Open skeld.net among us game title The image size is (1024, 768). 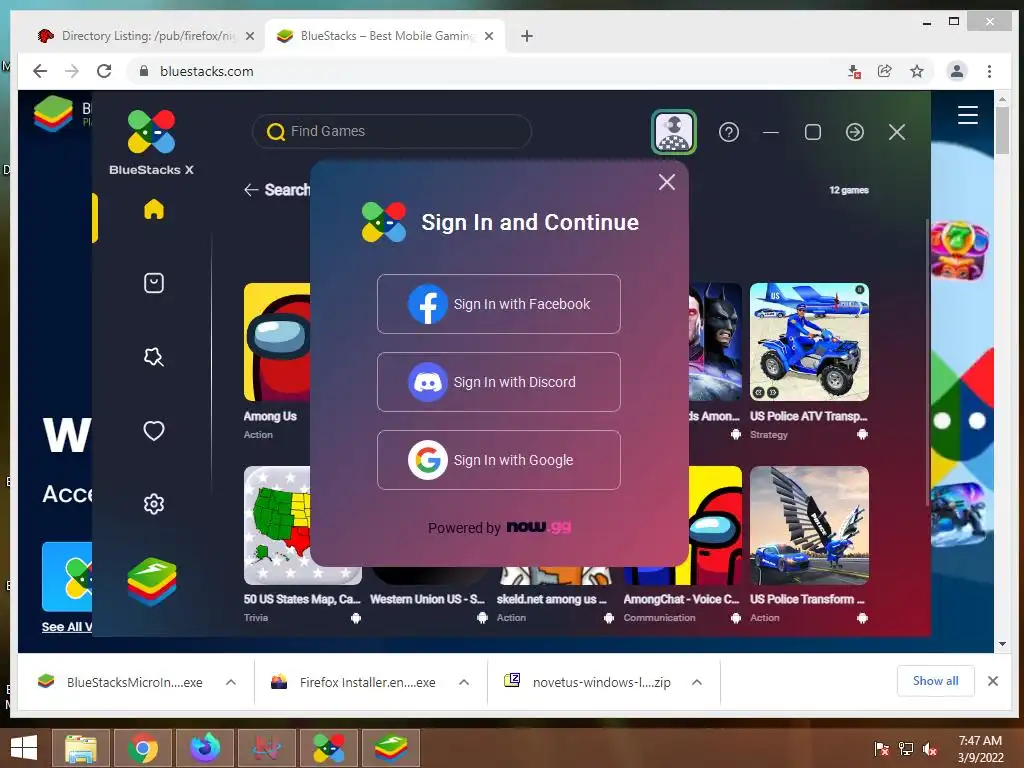[552, 599]
